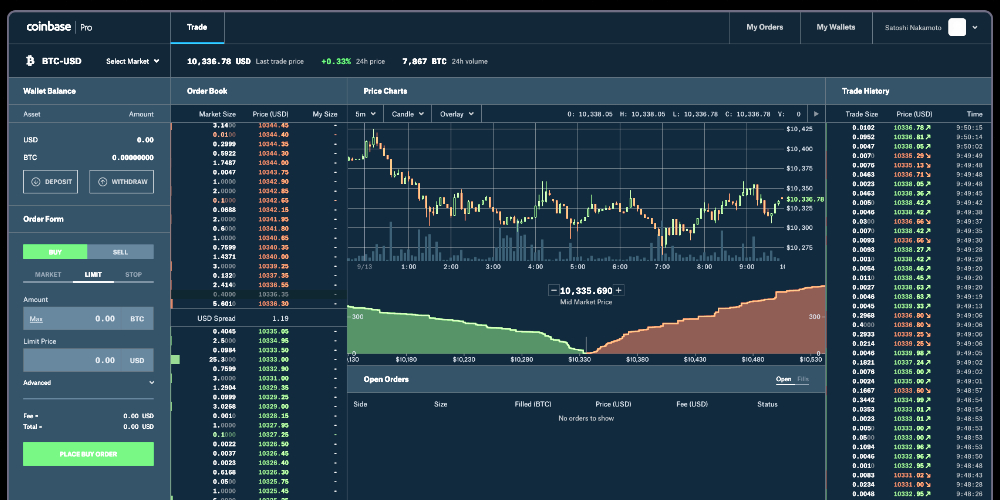Image resolution: width=1000 pixels, height=500 pixels.
Task: Select the Sell side toggle
Action: 121,252
